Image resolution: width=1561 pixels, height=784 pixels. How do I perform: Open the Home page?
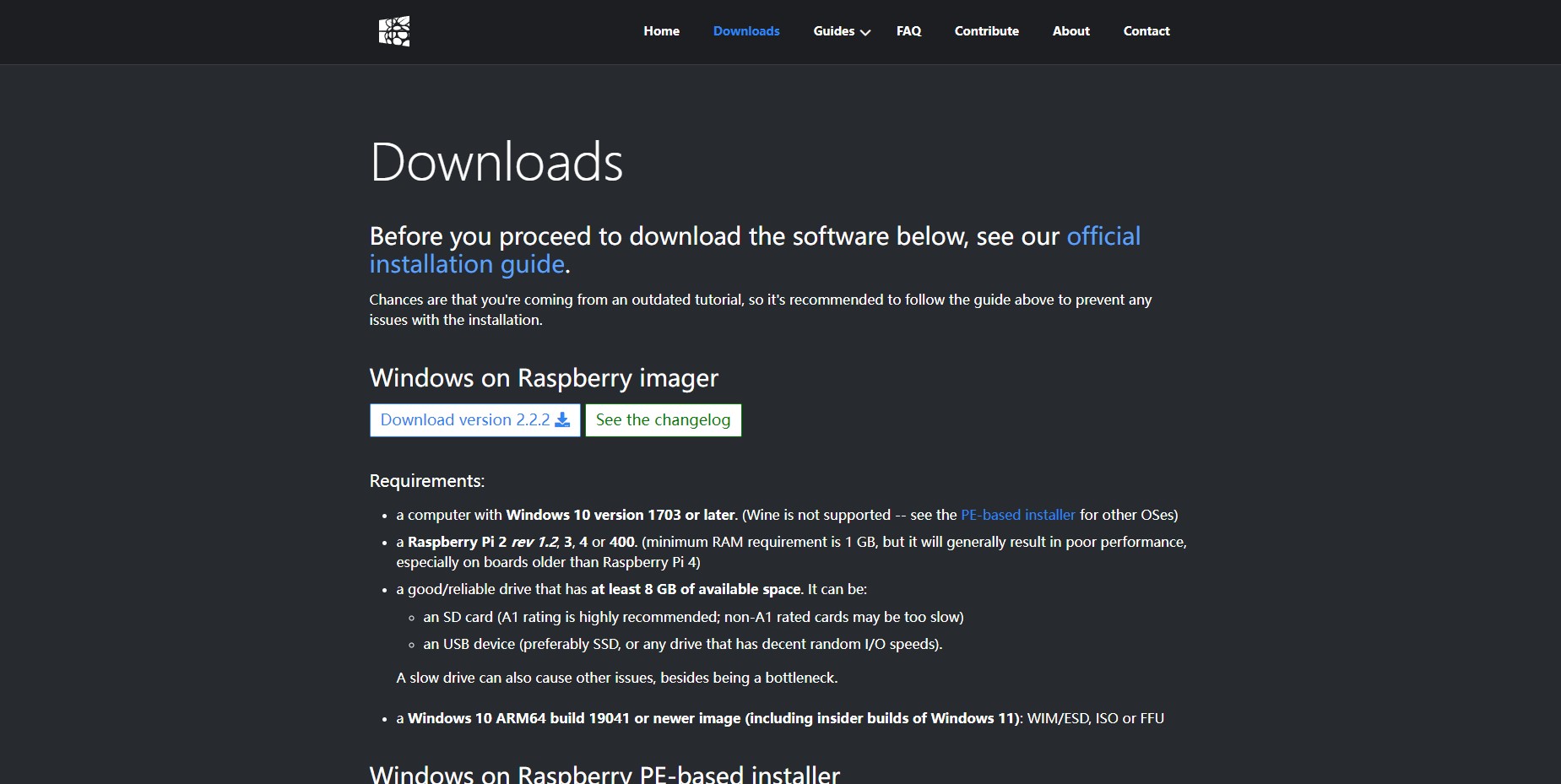coord(661,31)
